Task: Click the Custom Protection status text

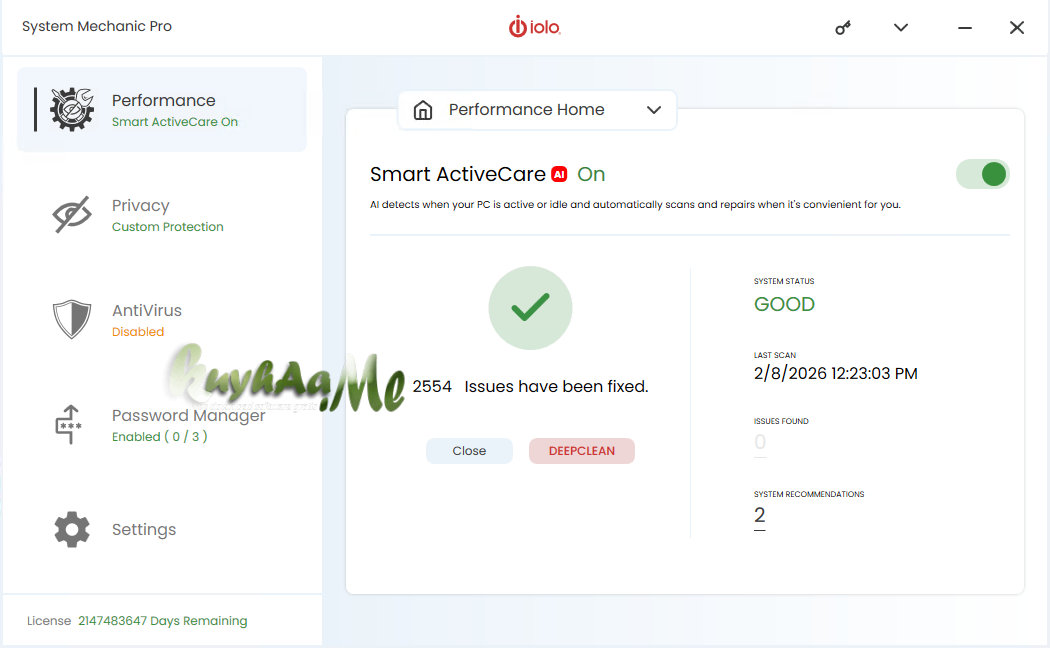Action: point(167,227)
